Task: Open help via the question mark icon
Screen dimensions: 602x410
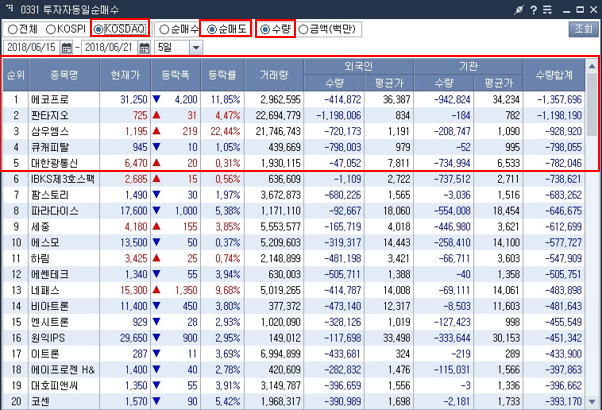Action: (534, 10)
